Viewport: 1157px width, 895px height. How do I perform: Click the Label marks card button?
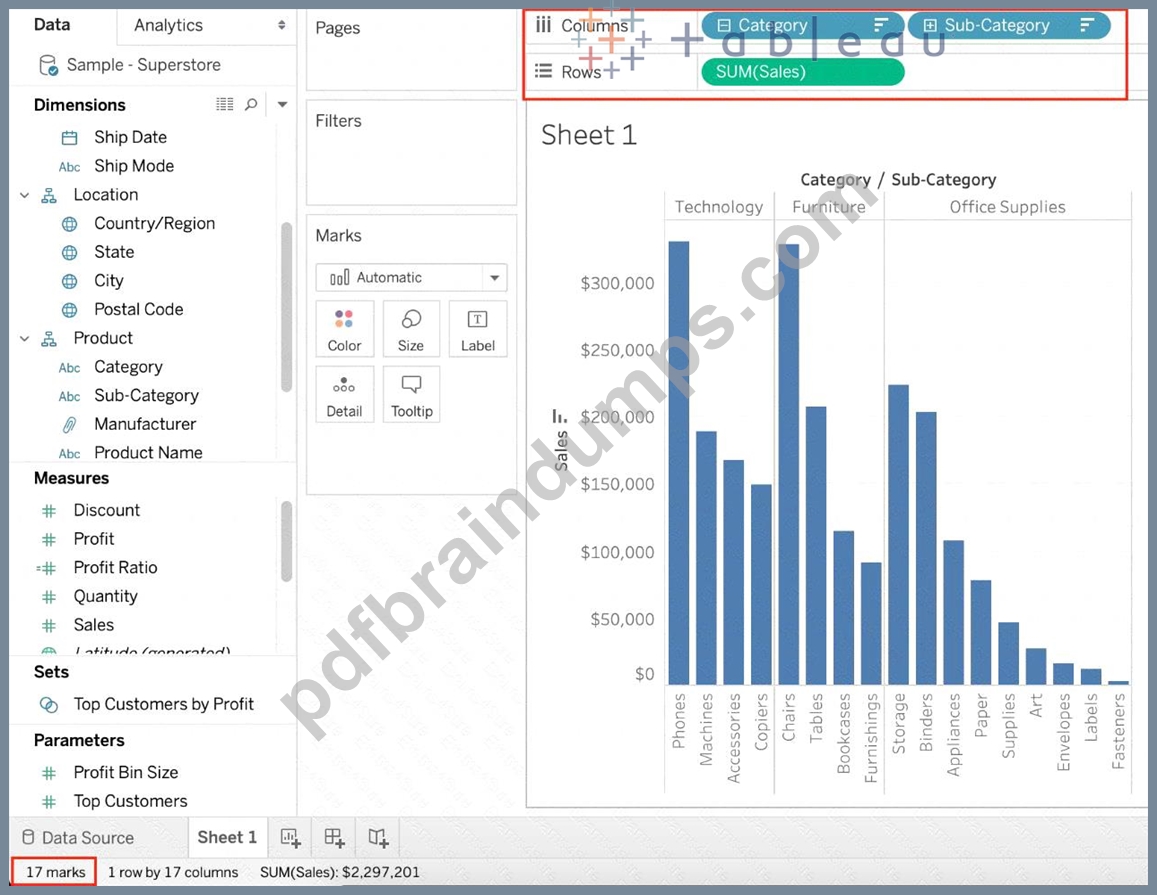[477, 329]
